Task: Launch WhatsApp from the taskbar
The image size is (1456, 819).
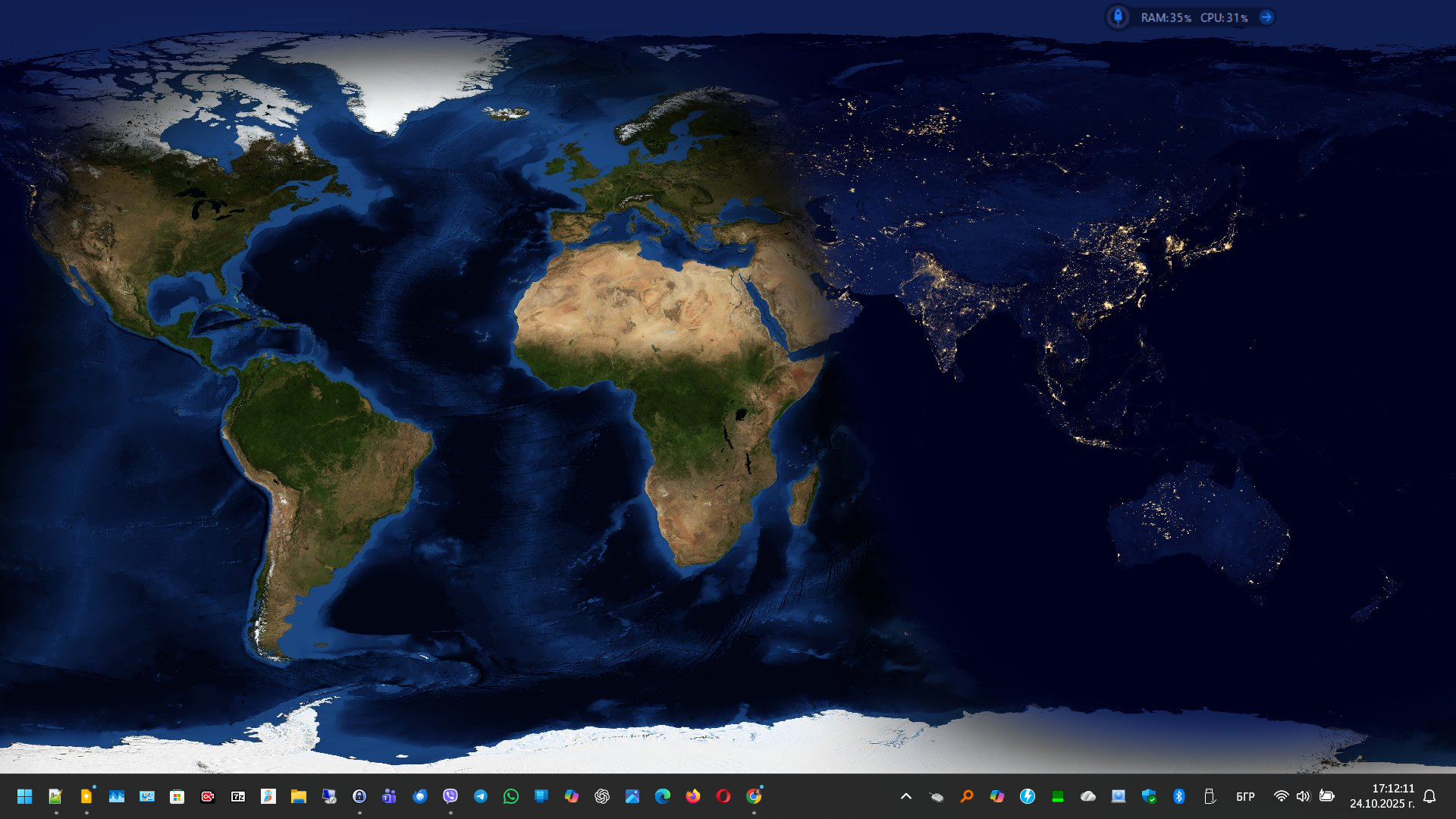Action: [x=511, y=796]
